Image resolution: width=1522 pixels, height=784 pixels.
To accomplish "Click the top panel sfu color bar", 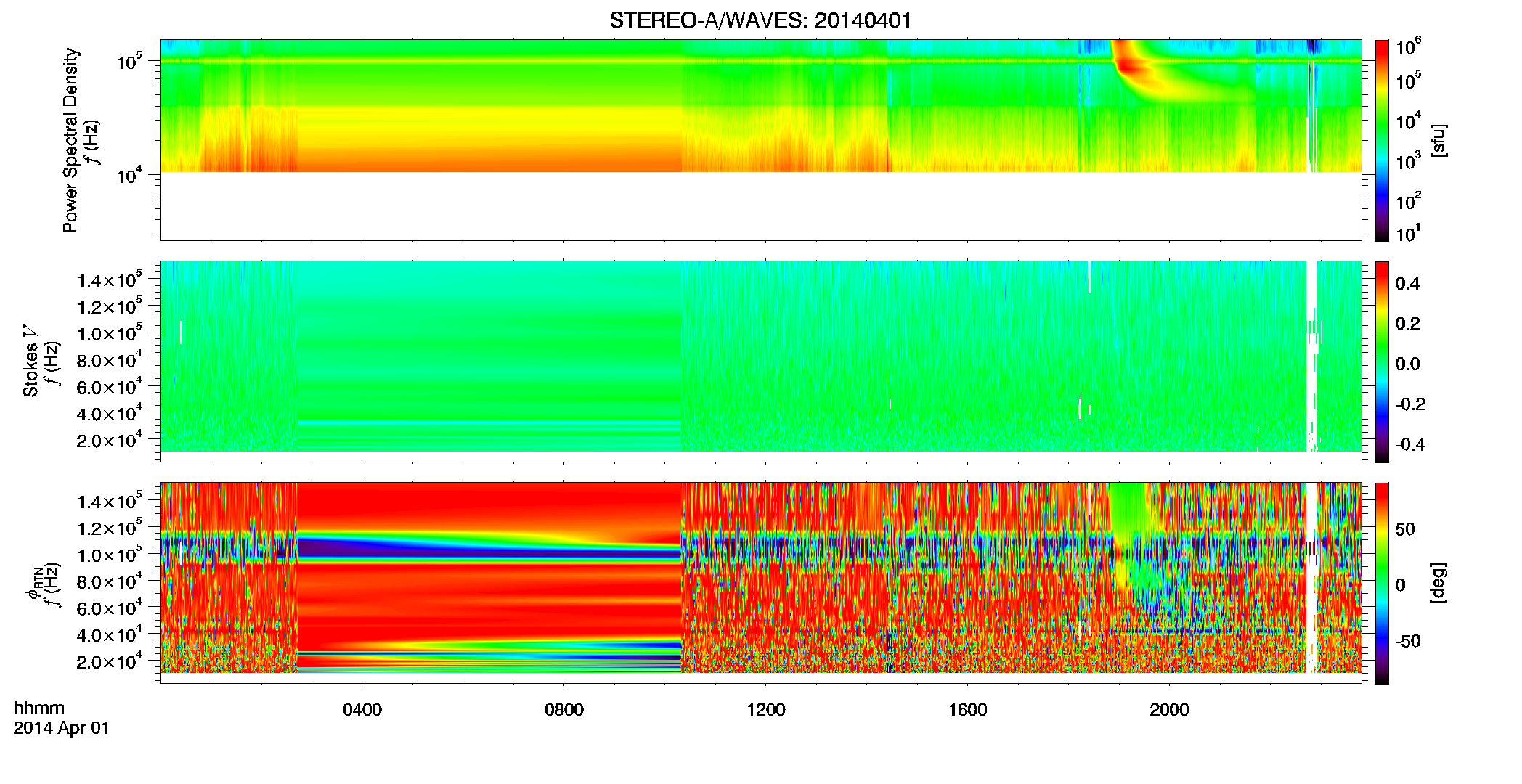I will click(1382, 140).
